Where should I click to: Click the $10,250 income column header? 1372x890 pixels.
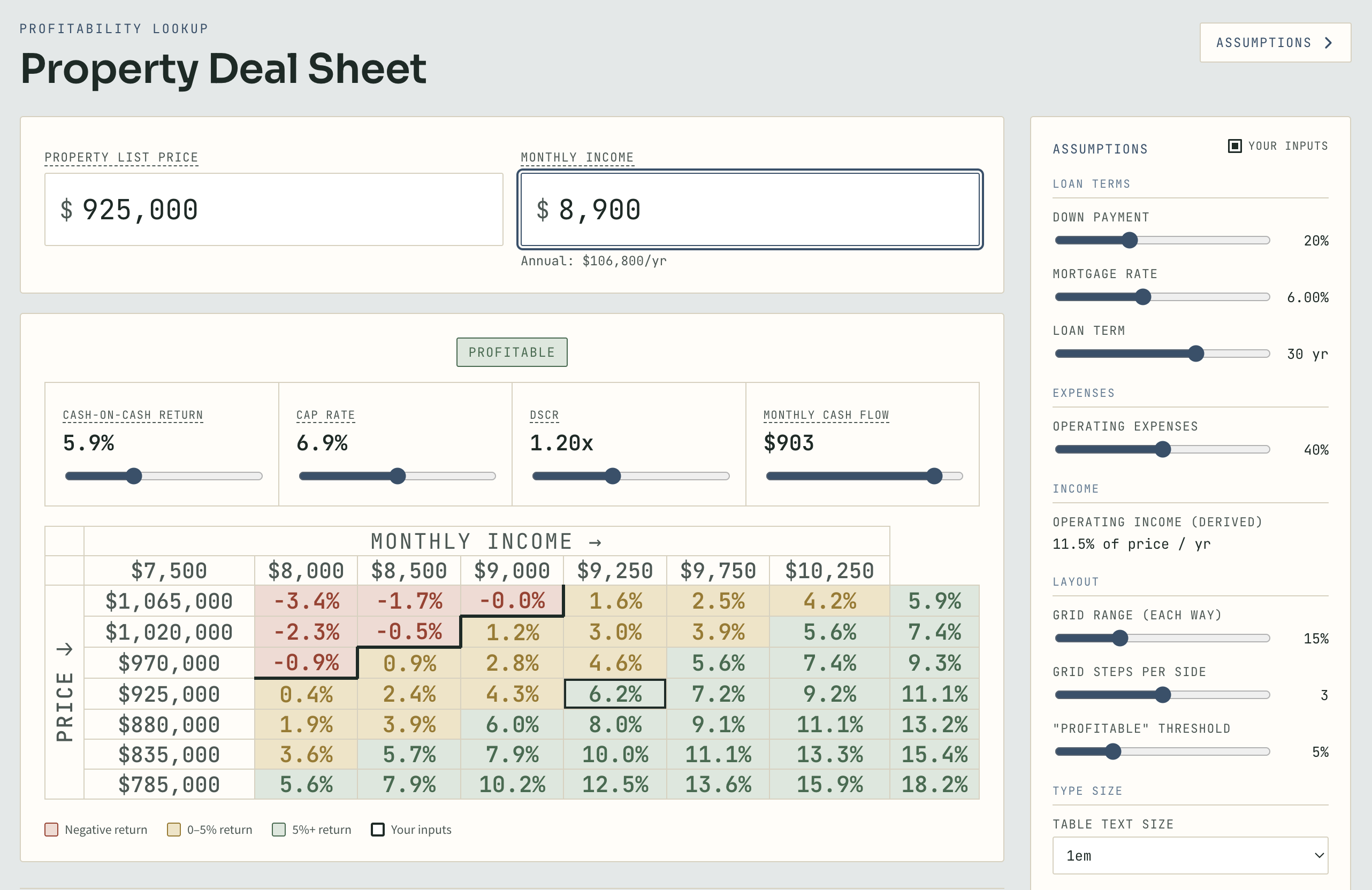coord(829,570)
